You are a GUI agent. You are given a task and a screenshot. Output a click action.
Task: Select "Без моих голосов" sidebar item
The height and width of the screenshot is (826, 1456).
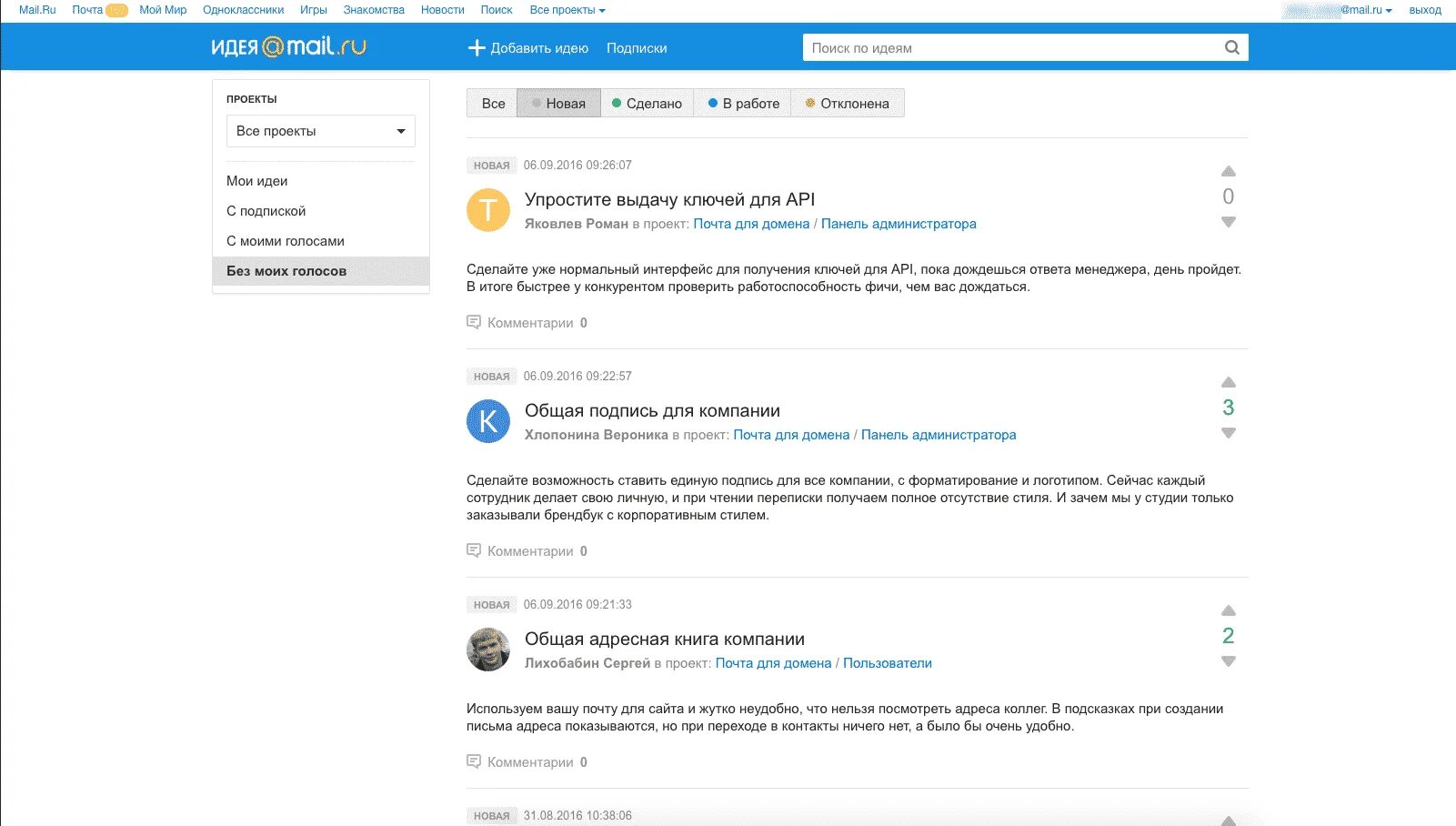(x=321, y=271)
